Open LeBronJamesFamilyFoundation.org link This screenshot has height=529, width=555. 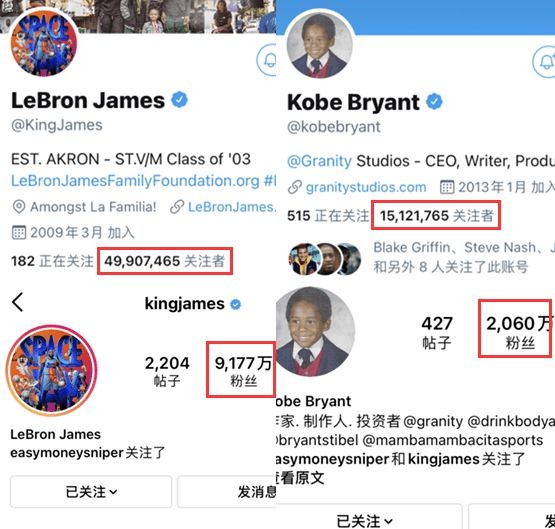pos(135,181)
